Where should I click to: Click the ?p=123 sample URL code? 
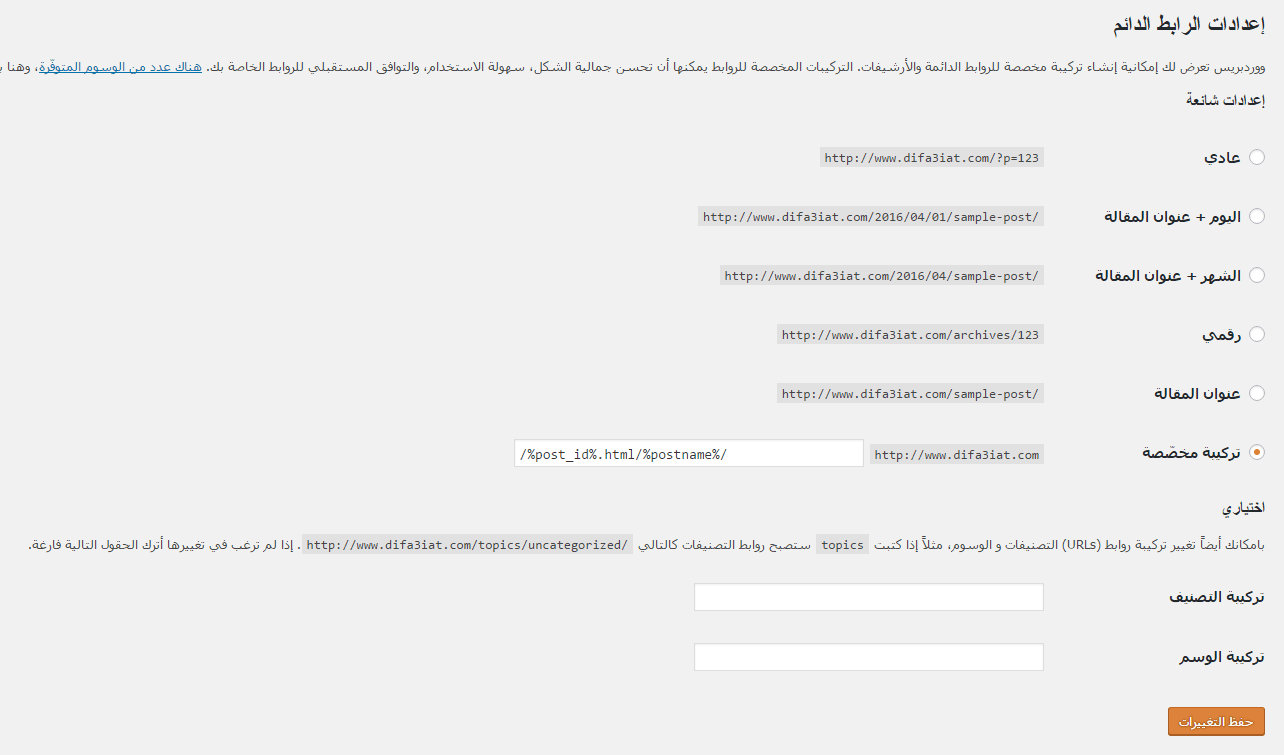pos(932,157)
